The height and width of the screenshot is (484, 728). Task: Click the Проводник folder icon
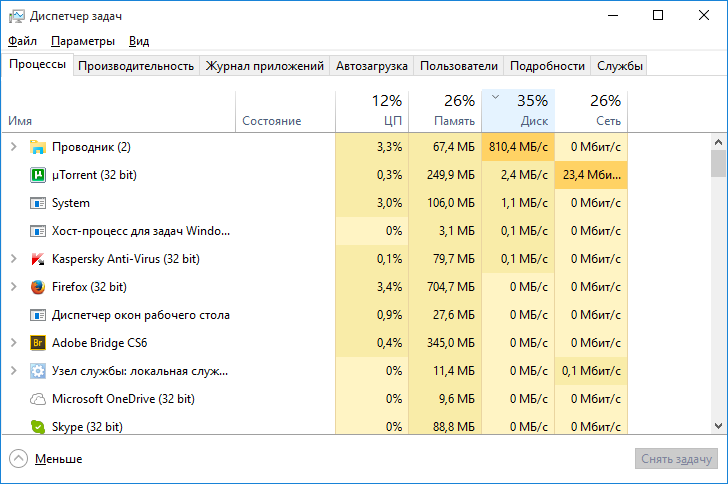coord(38,147)
